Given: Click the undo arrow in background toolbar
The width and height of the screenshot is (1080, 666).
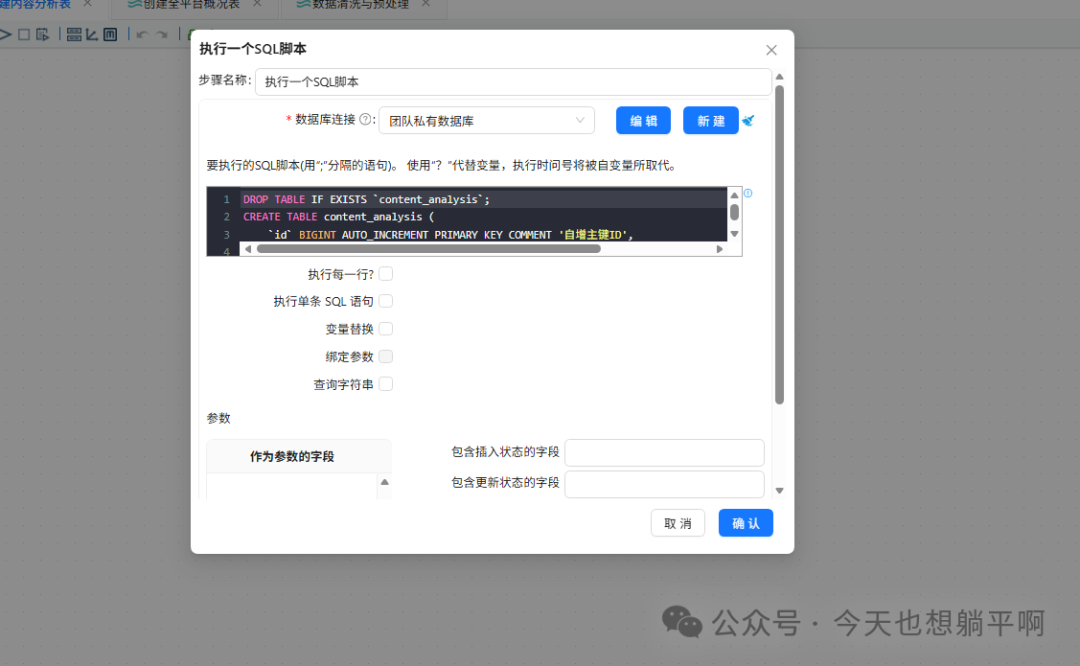Looking at the screenshot, I should pyautogui.click(x=142, y=34).
